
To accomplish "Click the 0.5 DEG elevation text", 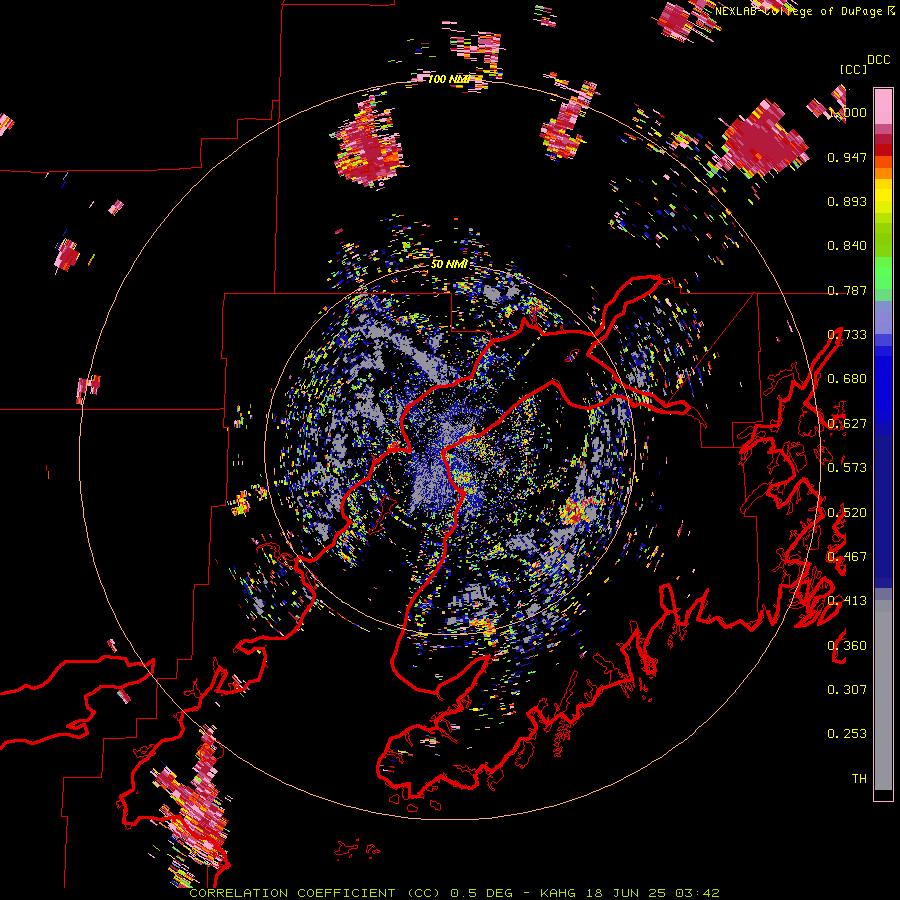I will [x=481, y=893].
